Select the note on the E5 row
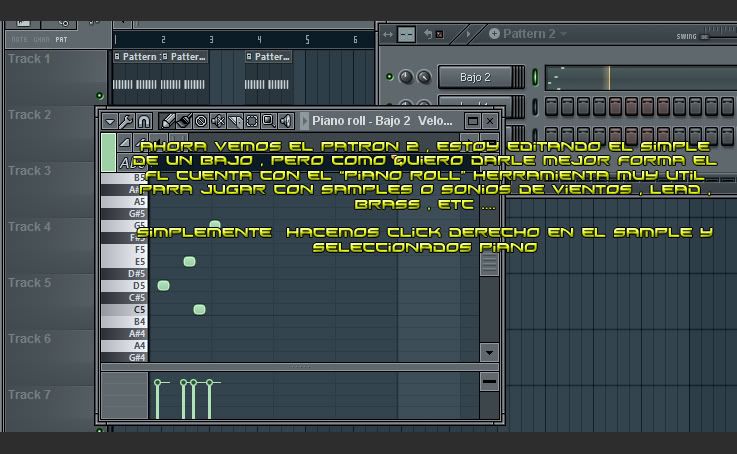 pos(189,261)
